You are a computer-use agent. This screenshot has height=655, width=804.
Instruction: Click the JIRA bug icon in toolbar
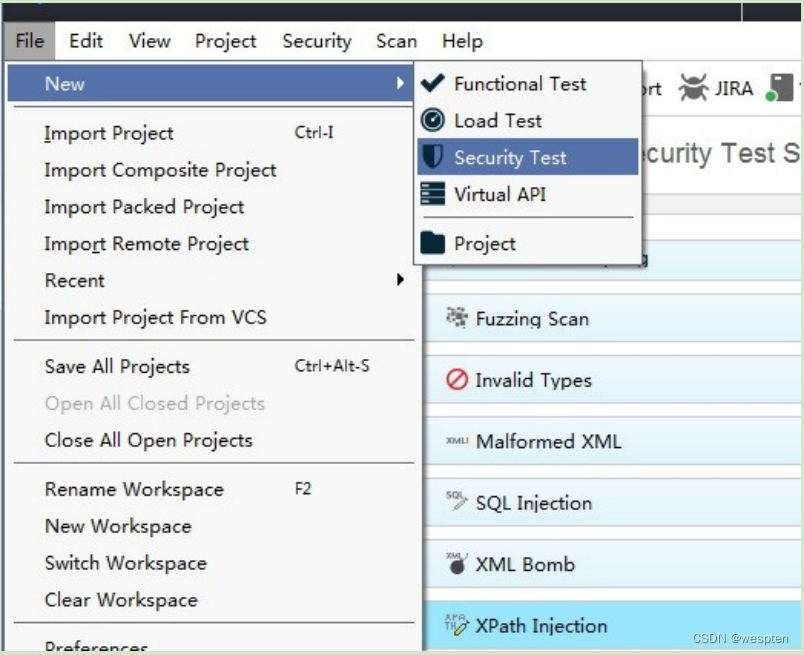693,88
